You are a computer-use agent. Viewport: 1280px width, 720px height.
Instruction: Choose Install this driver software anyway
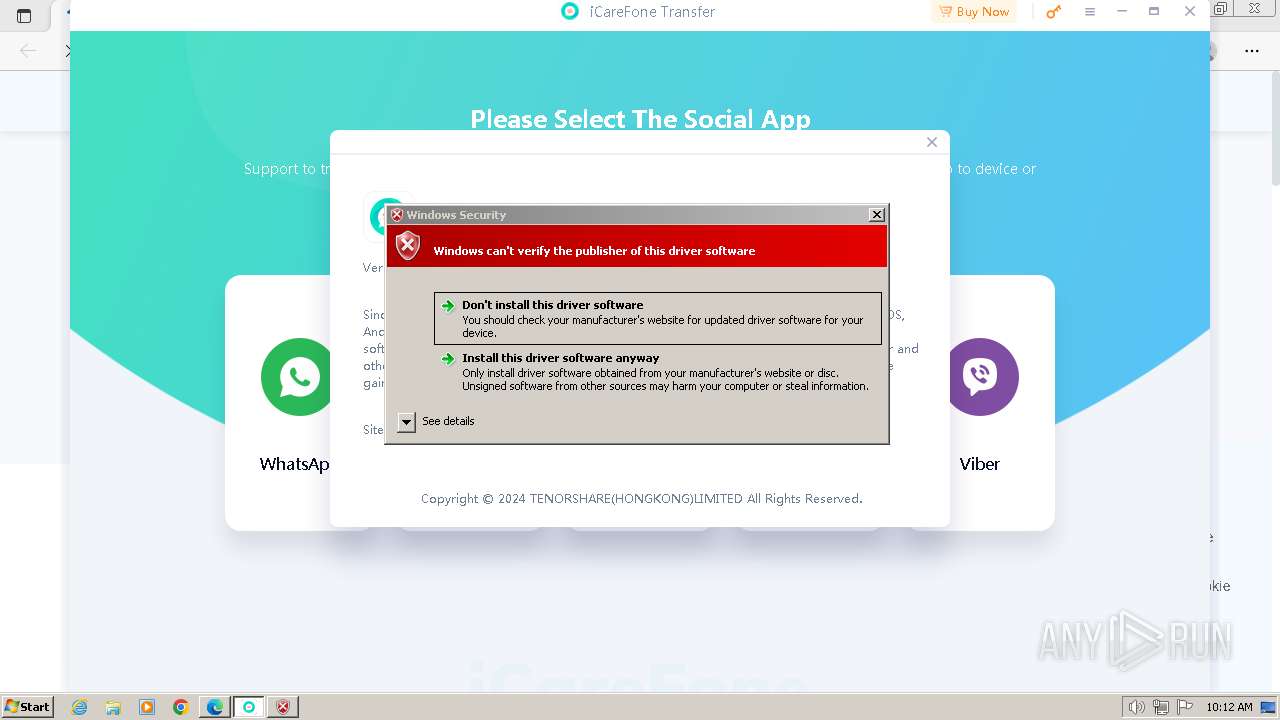click(x=658, y=372)
